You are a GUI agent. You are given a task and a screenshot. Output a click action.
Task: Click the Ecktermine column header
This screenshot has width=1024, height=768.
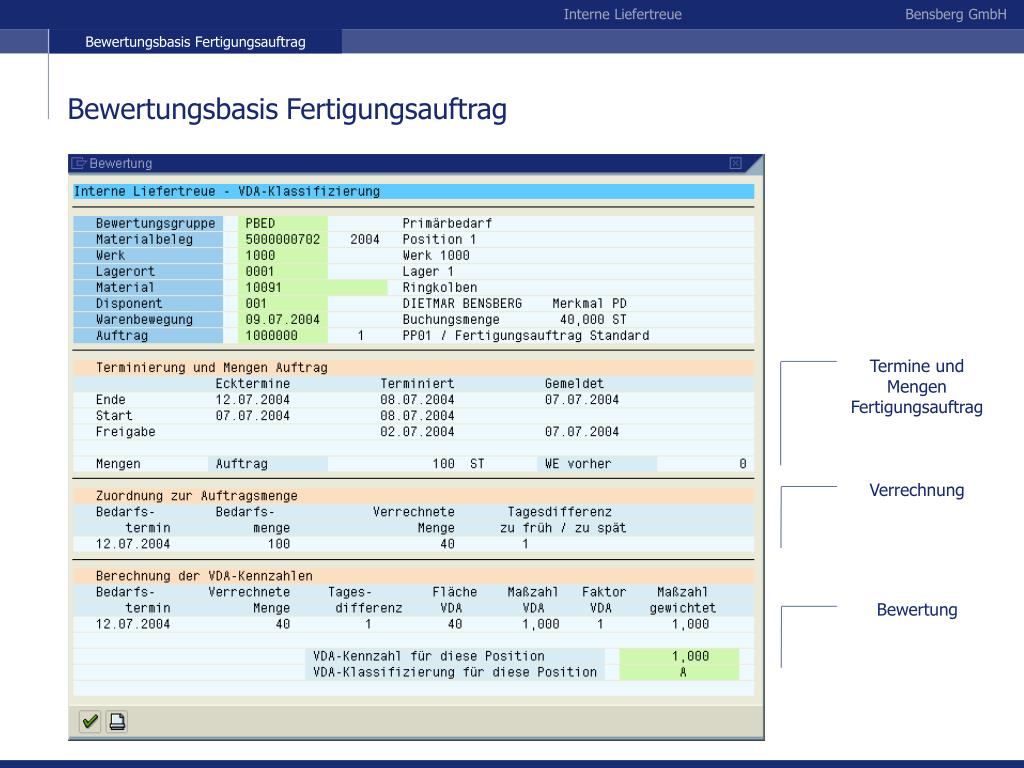pyautogui.click(x=253, y=383)
